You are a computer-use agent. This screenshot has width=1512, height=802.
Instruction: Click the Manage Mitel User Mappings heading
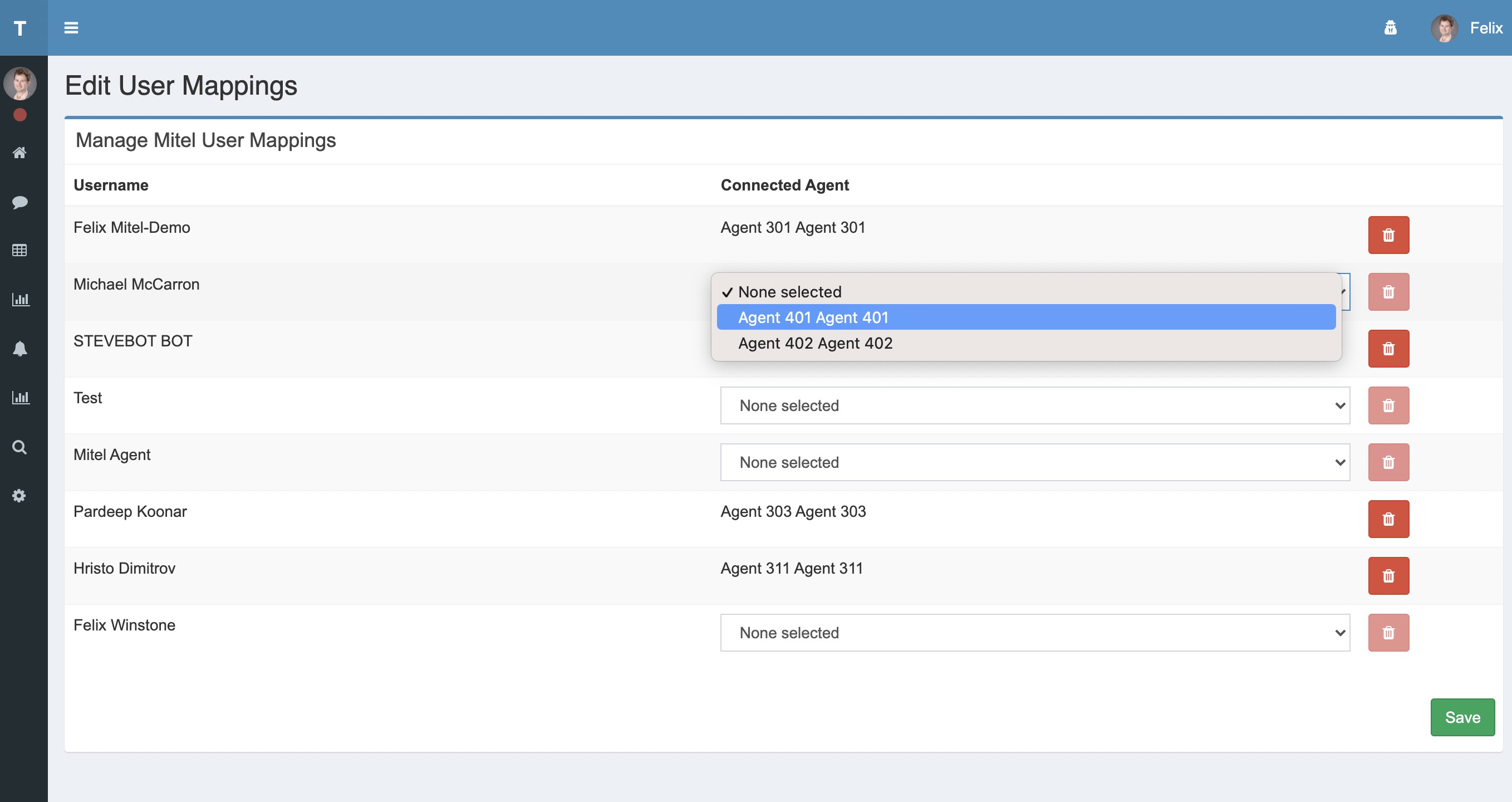pos(205,140)
